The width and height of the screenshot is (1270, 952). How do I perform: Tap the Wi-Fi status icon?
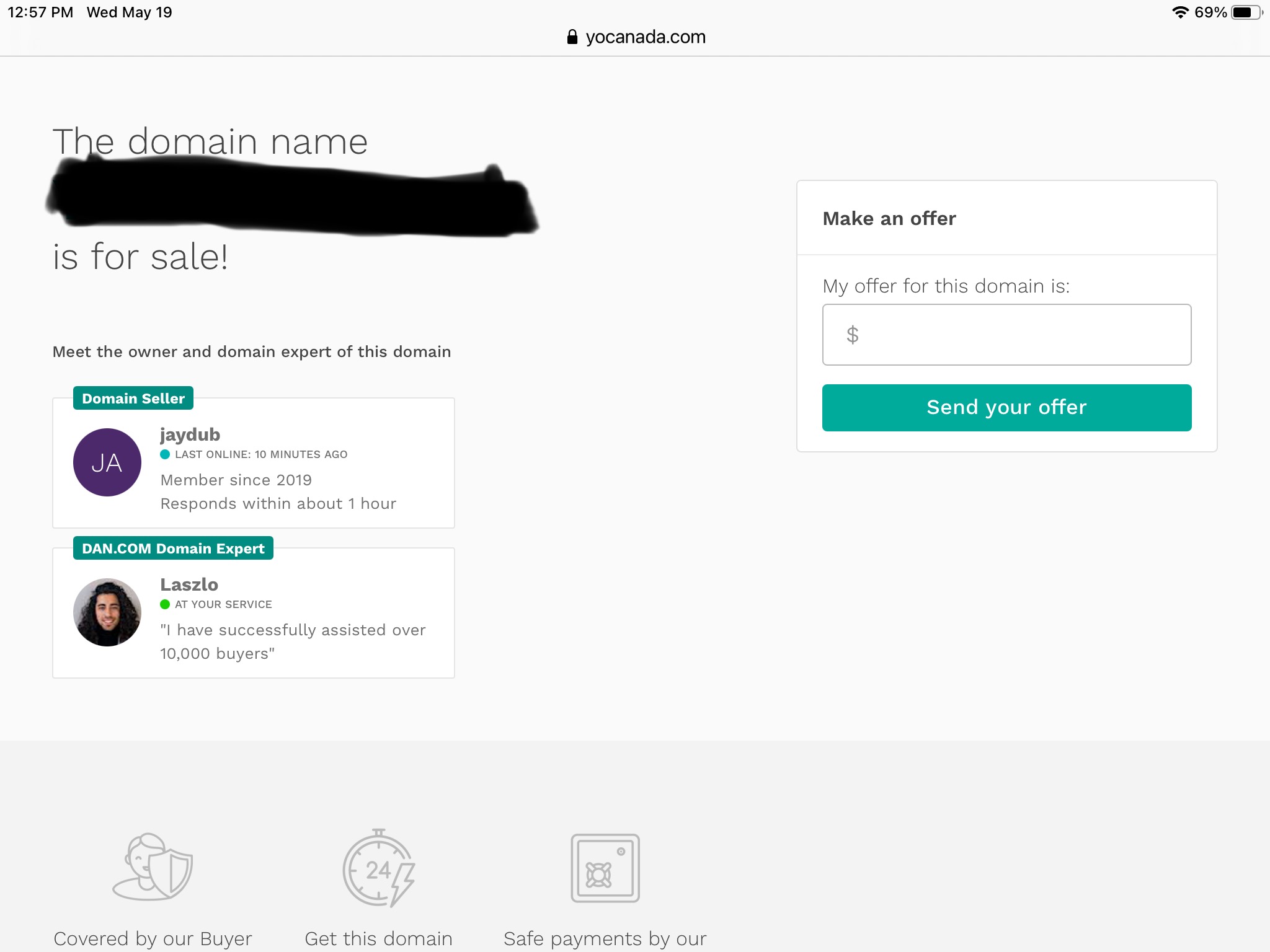[1180, 12]
